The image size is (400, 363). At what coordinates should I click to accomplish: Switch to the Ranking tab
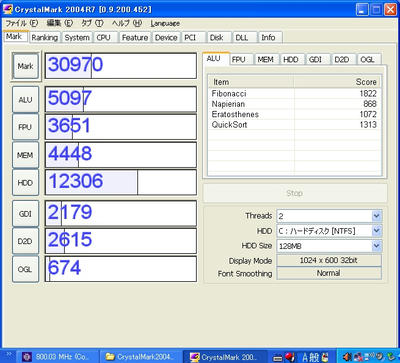44,38
